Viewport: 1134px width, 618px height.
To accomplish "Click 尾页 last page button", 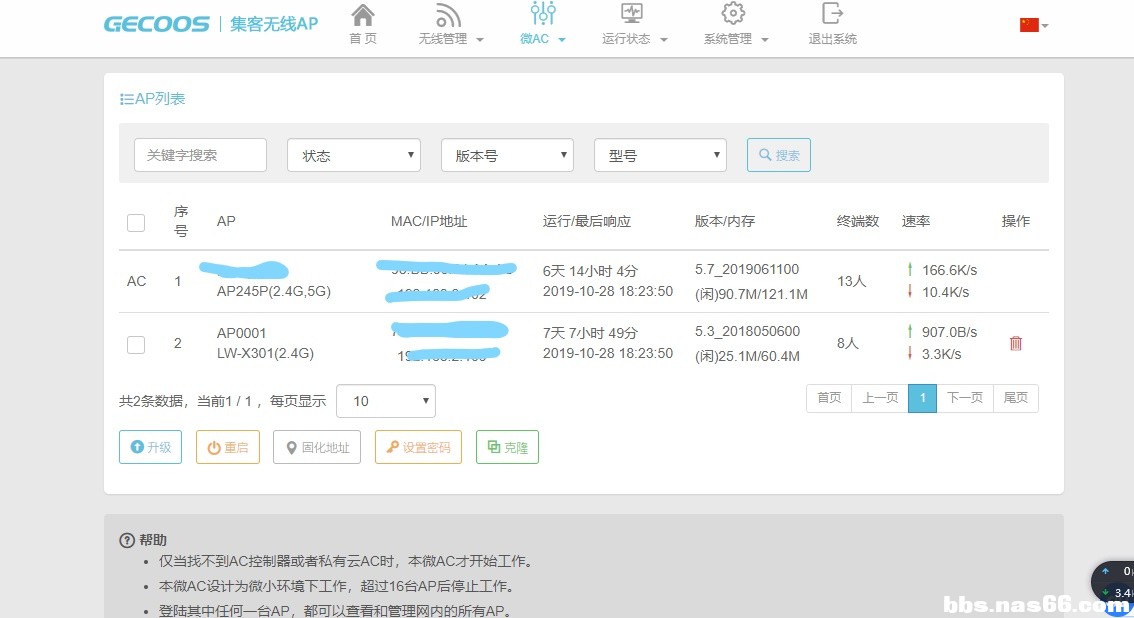I will click(1015, 398).
